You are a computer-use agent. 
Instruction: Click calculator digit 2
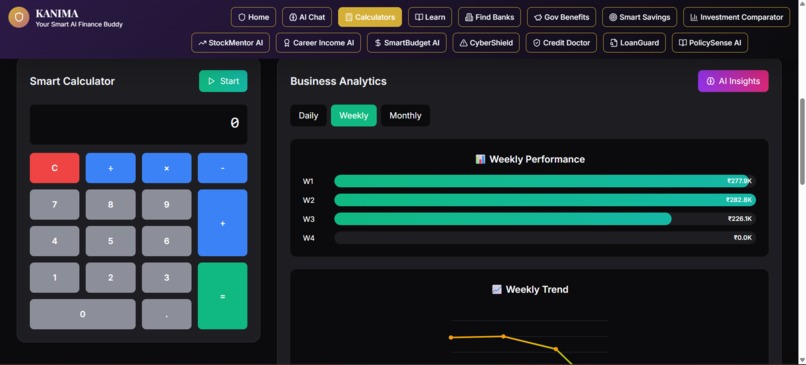111,278
